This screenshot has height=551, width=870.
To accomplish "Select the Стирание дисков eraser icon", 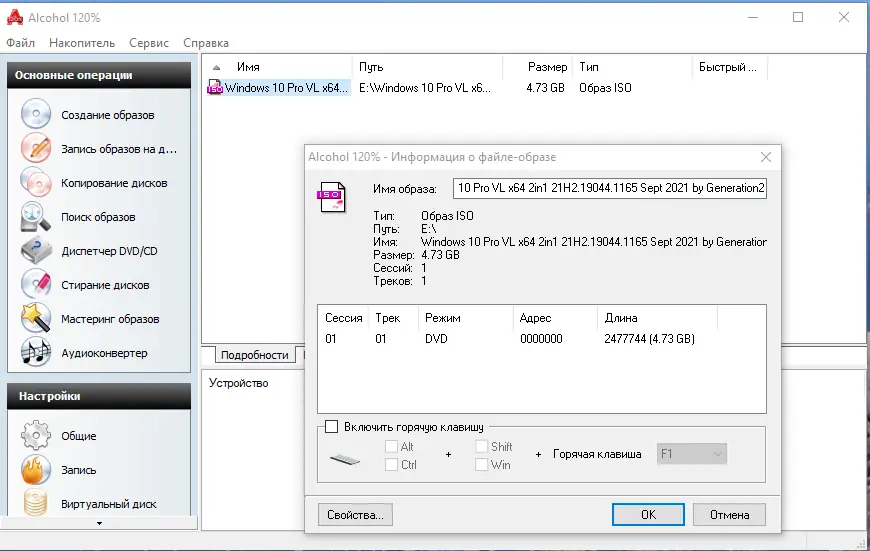I will [x=36, y=284].
